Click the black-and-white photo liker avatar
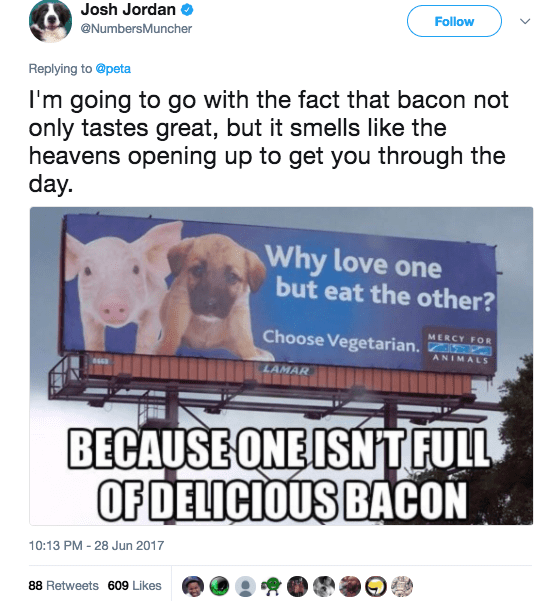The height and width of the screenshot is (601, 551). [324, 586]
